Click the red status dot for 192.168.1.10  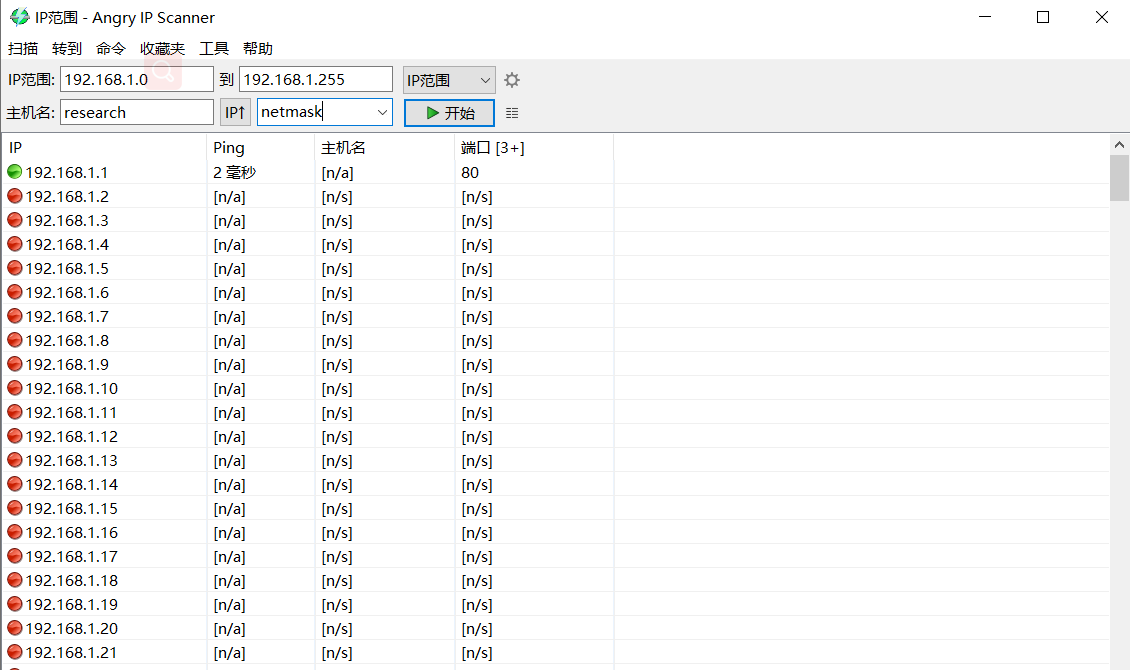pos(14,388)
